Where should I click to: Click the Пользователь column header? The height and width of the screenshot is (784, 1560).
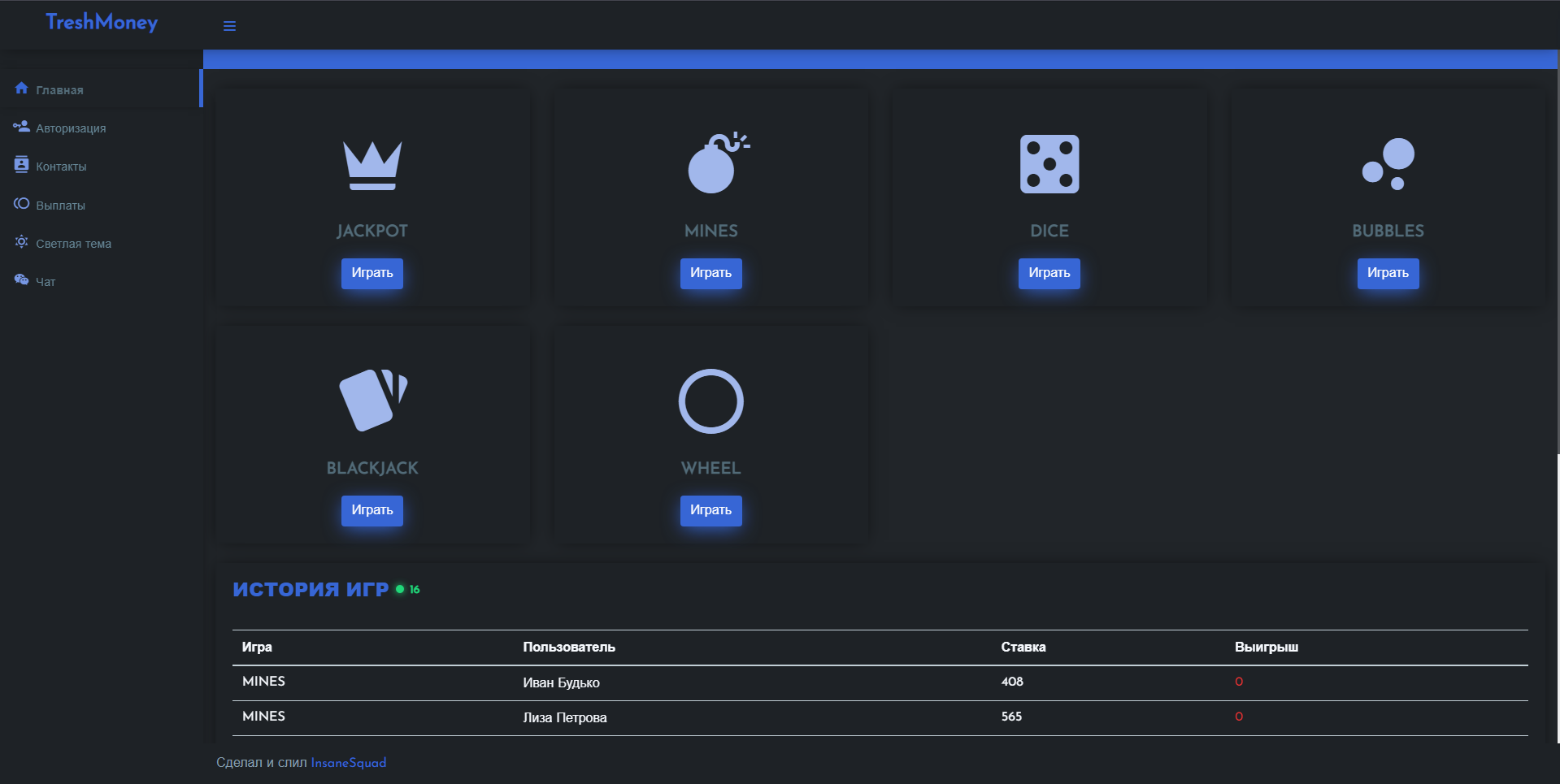[x=569, y=648]
